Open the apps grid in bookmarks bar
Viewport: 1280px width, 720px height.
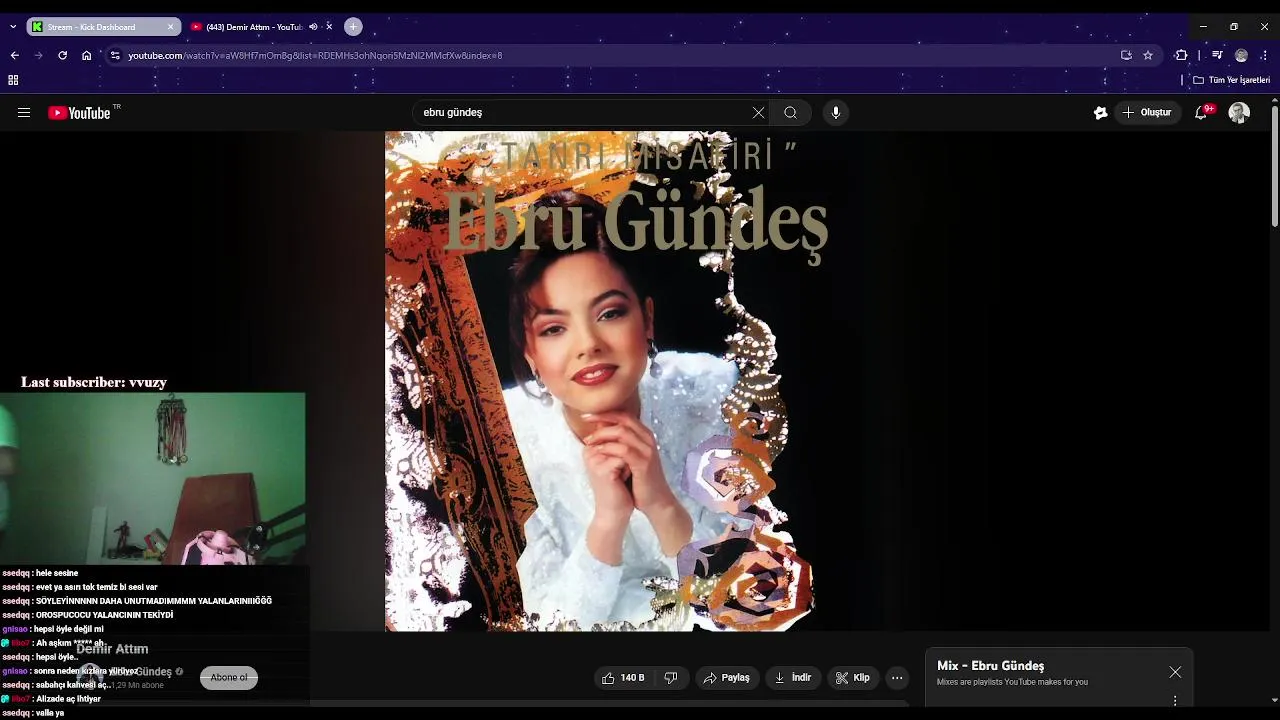[x=13, y=80]
